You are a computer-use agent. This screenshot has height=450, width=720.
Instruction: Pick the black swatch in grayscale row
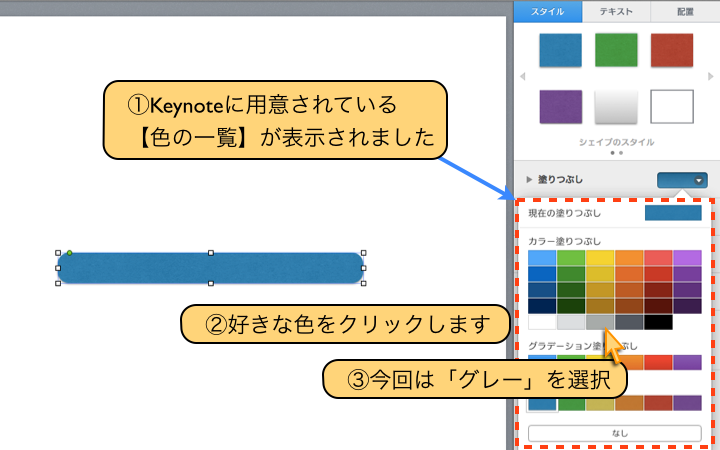[x=658, y=322]
